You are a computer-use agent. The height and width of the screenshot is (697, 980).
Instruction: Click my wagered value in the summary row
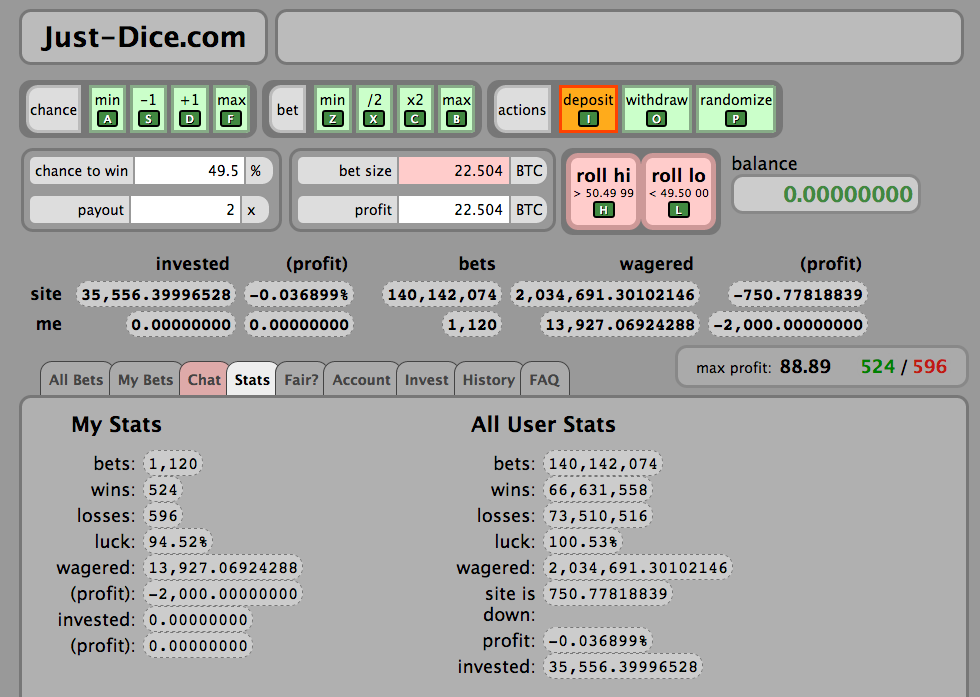coord(620,324)
